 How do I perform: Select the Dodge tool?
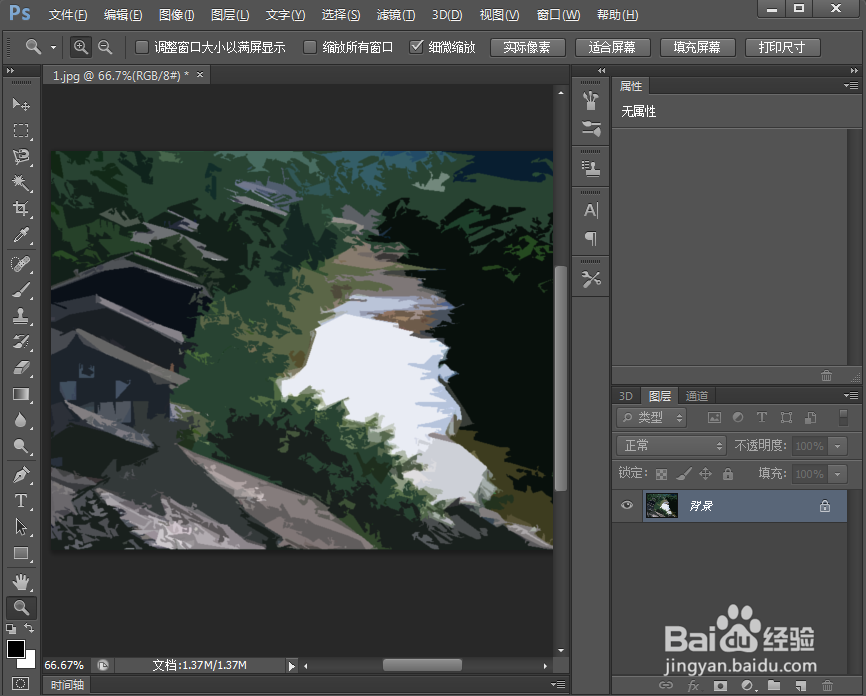pyautogui.click(x=21, y=446)
